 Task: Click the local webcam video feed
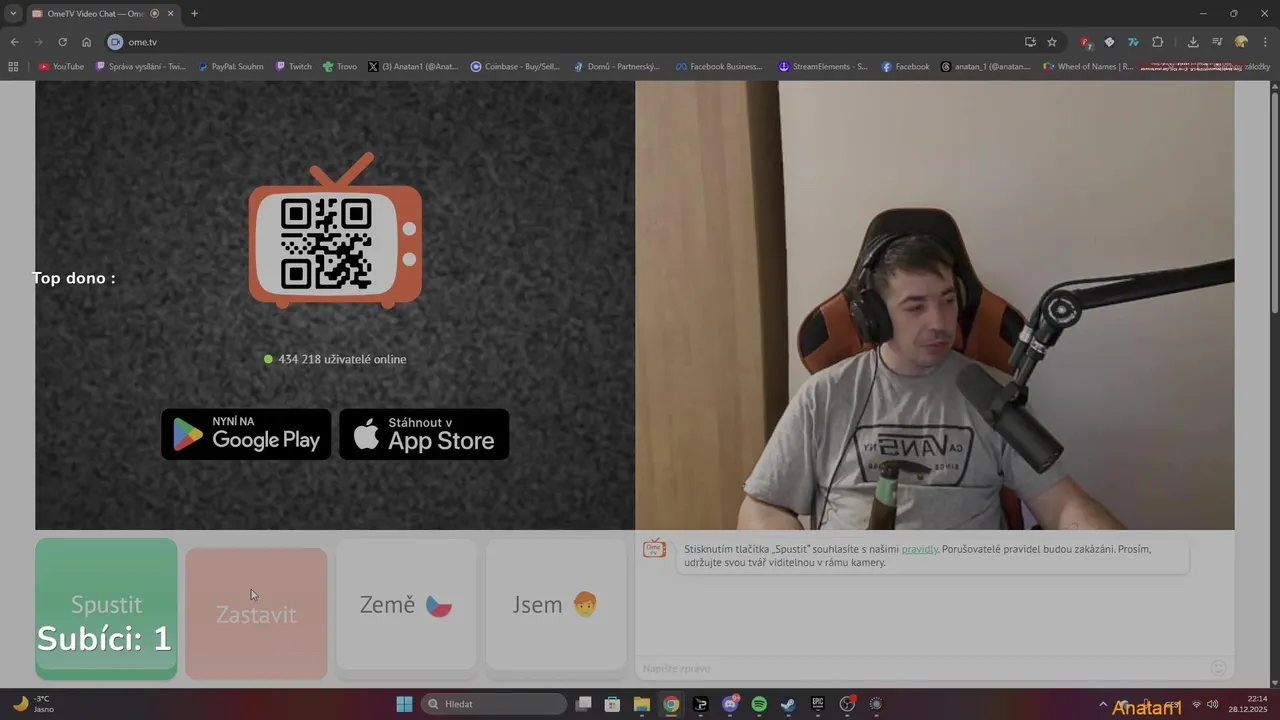coord(935,305)
